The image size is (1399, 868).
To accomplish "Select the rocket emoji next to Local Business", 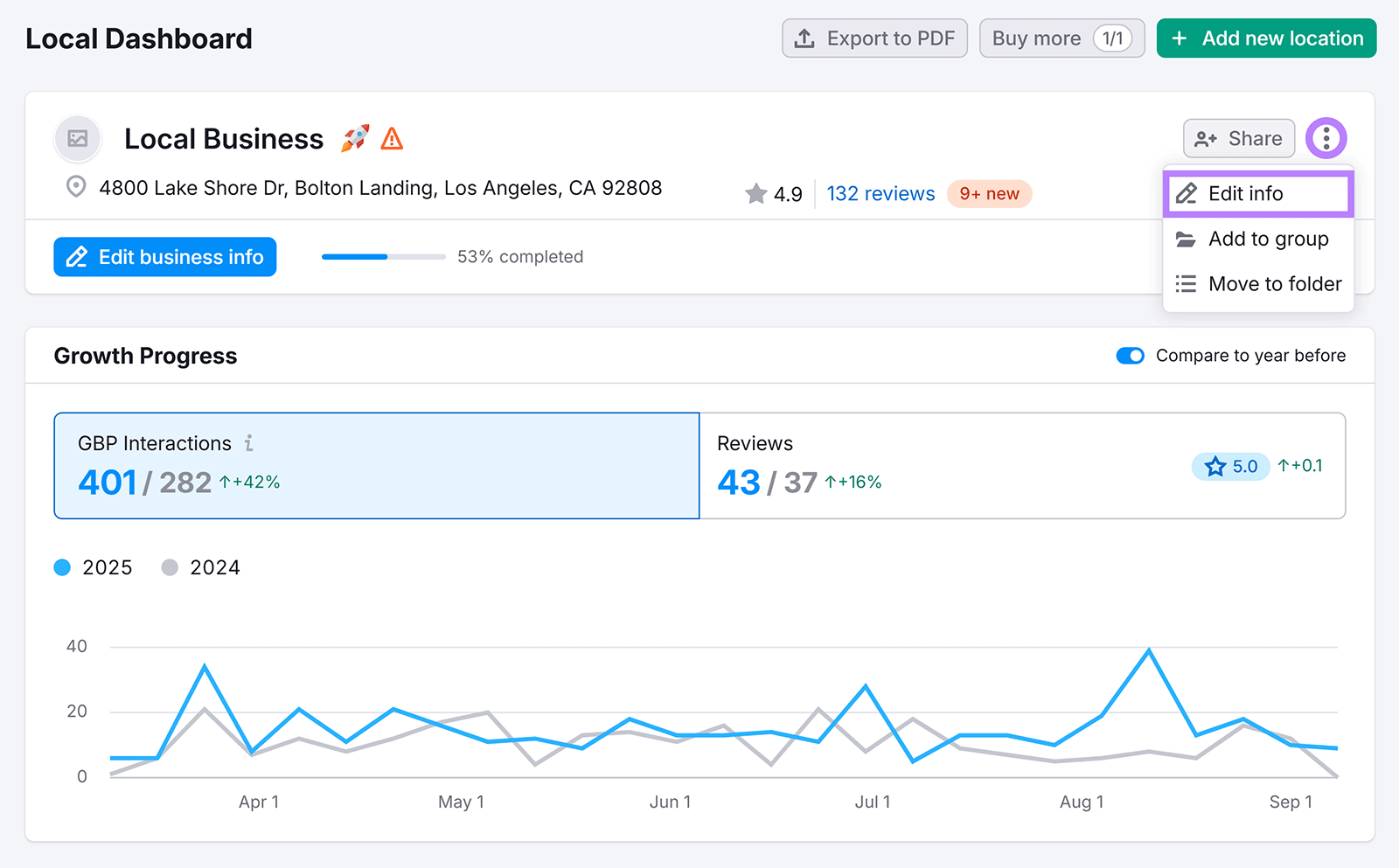I will tap(355, 137).
